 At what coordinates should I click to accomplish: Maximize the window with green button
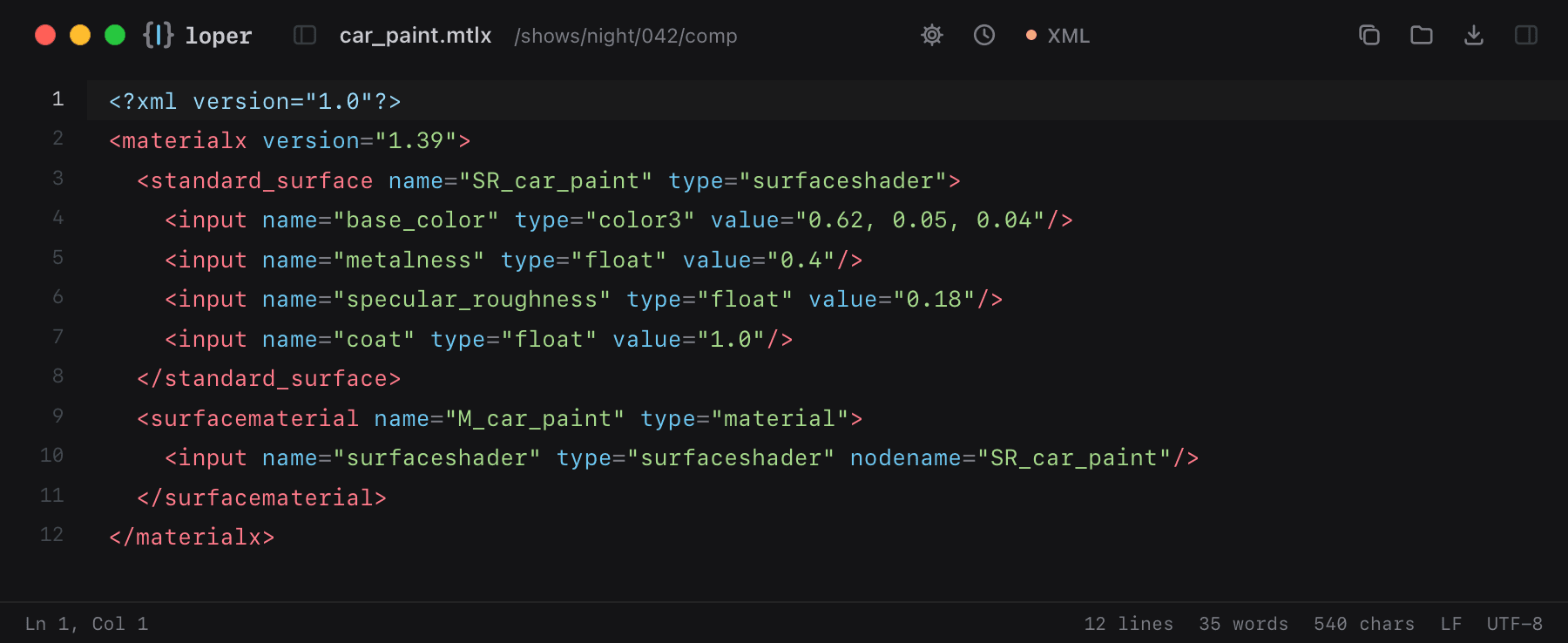click(115, 35)
